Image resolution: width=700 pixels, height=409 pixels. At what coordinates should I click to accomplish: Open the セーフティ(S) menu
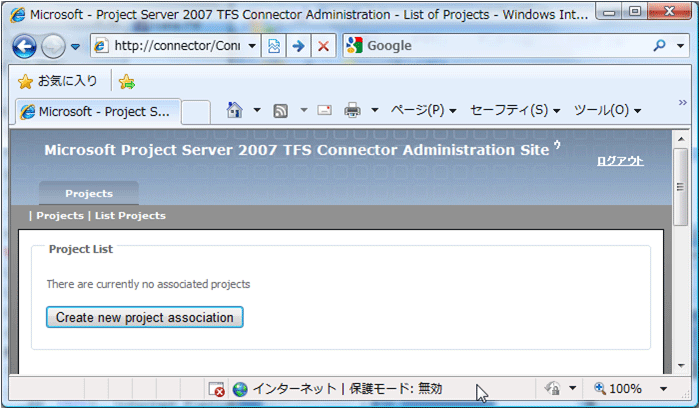pyautogui.click(x=515, y=110)
